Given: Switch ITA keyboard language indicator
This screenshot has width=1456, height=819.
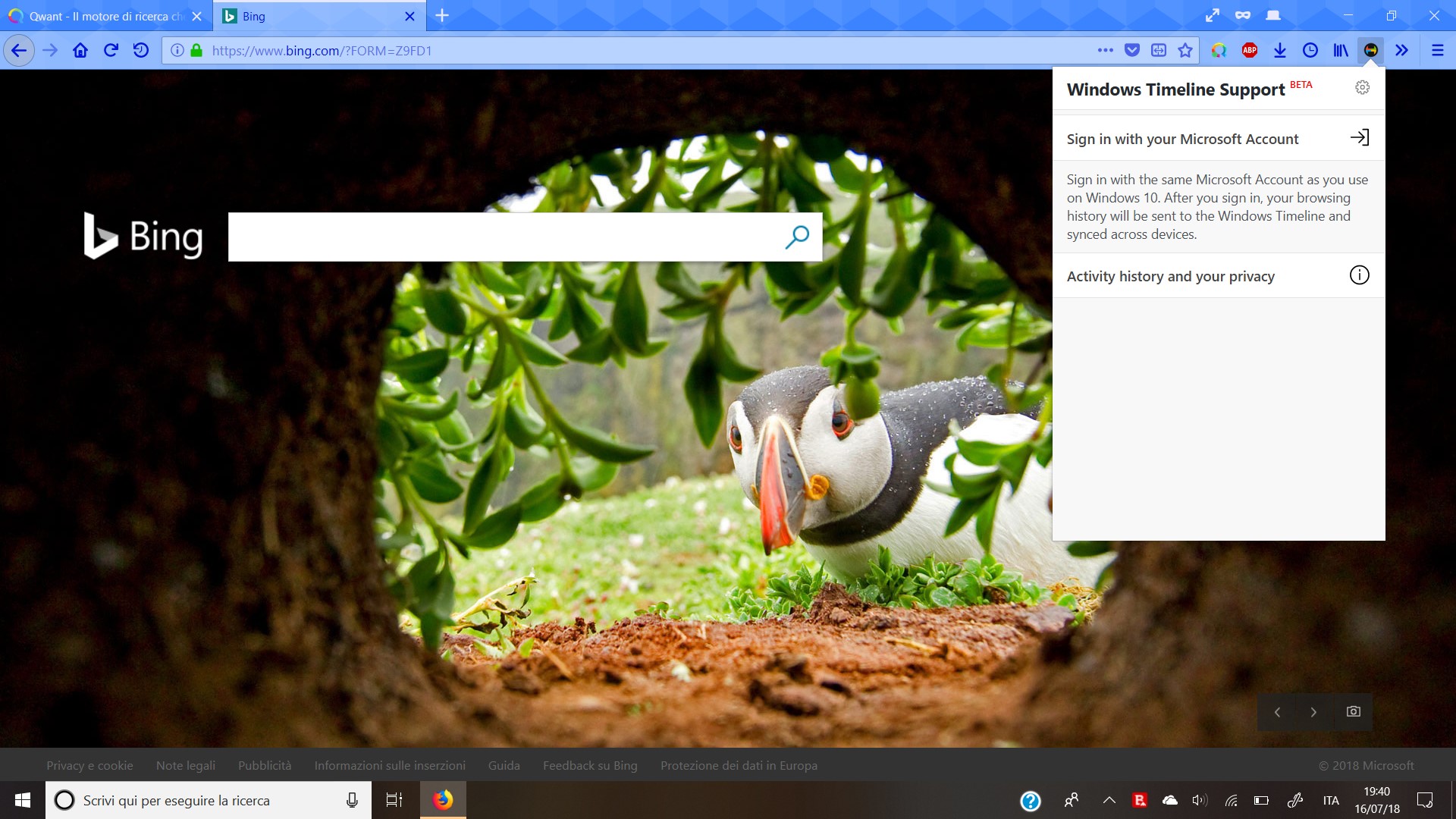Looking at the screenshot, I should pyautogui.click(x=1331, y=800).
